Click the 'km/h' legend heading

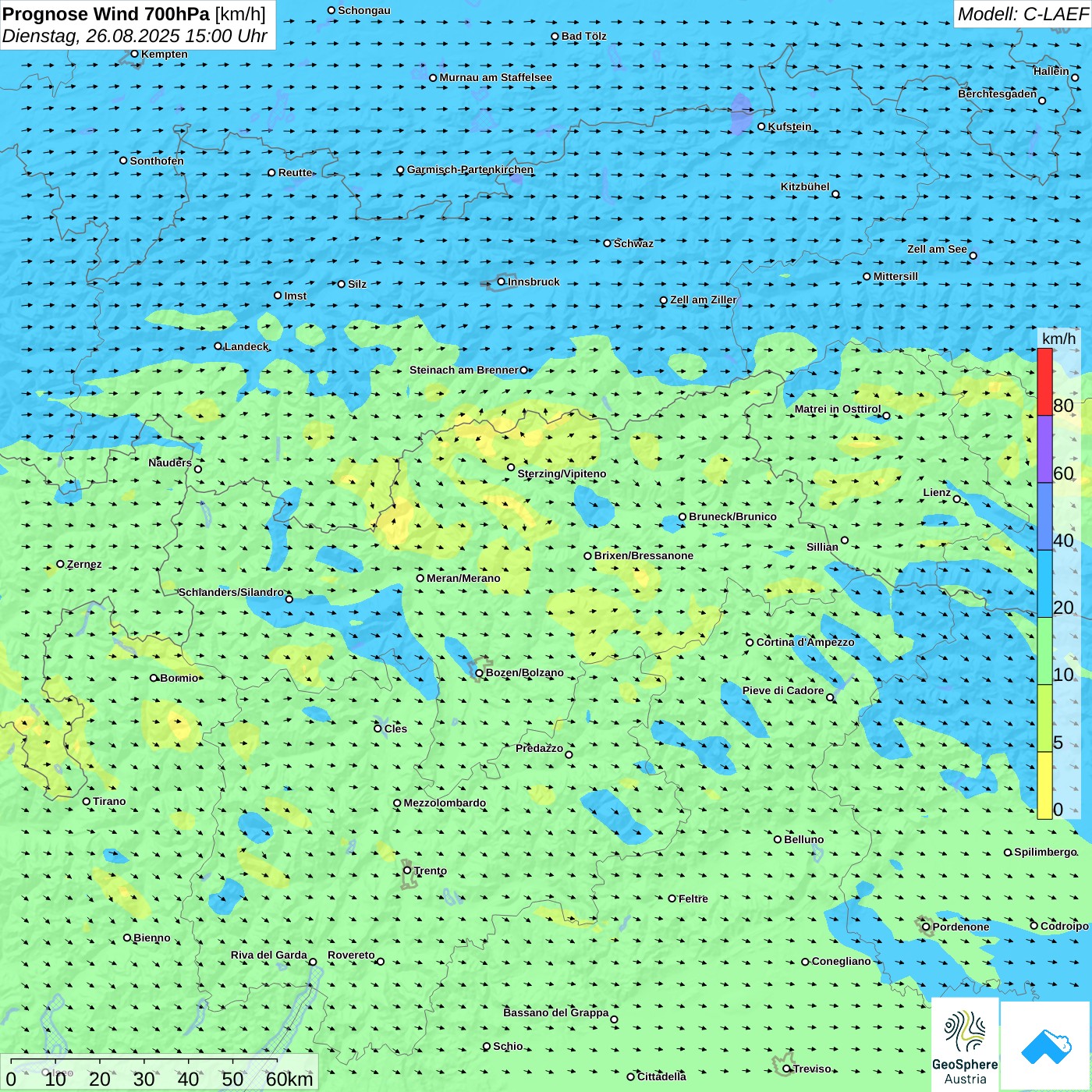click(1058, 338)
